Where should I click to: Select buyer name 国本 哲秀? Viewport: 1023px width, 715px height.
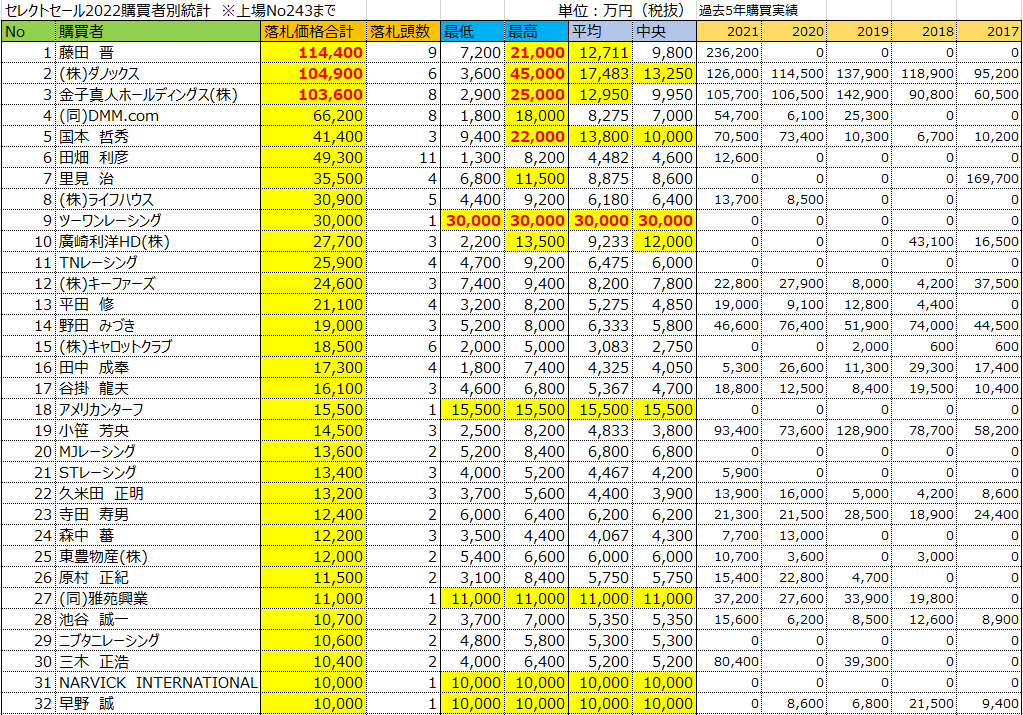click(94, 136)
